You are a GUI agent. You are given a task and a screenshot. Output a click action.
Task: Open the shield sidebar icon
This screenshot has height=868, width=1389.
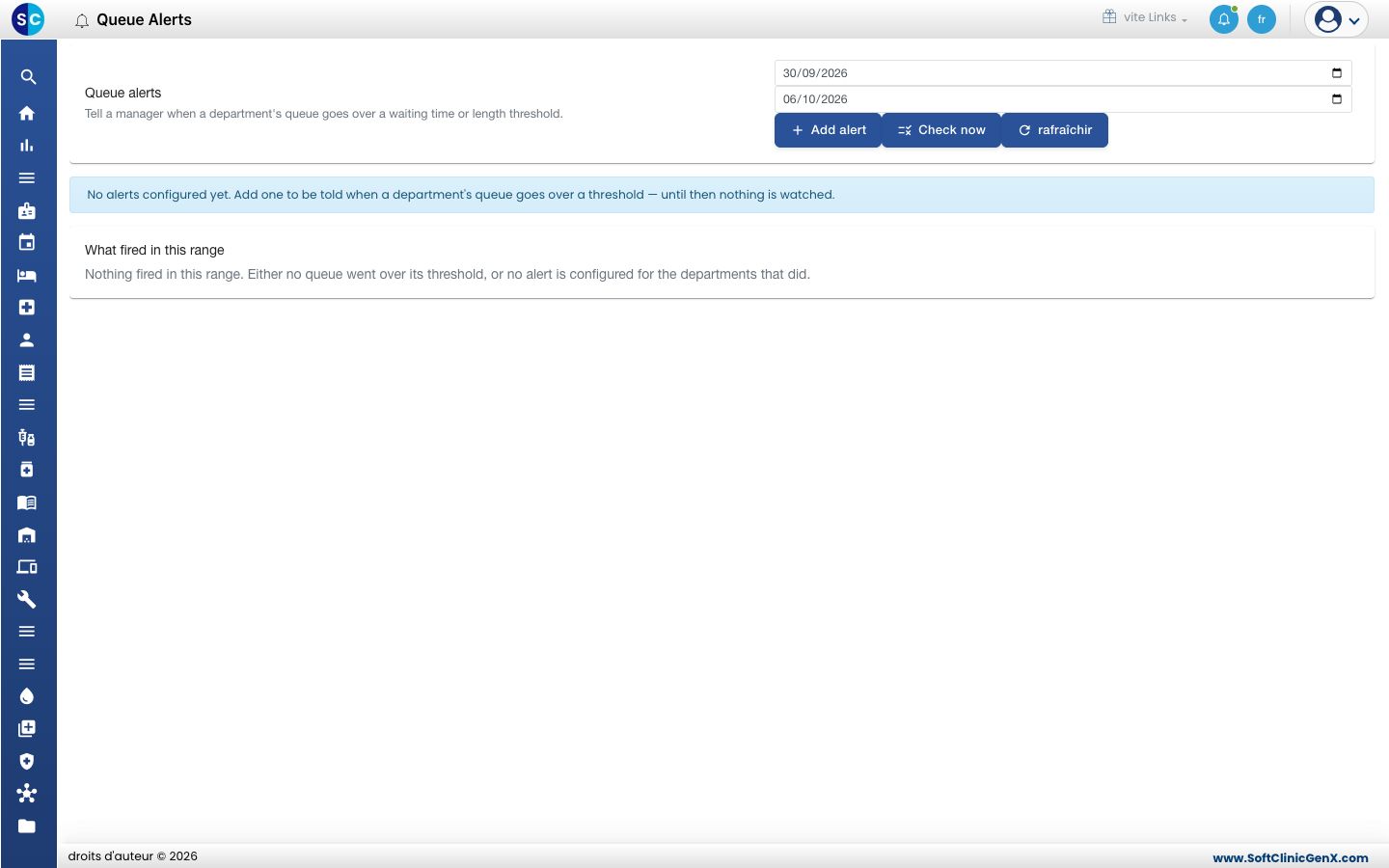pyautogui.click(x=27, y=761)
